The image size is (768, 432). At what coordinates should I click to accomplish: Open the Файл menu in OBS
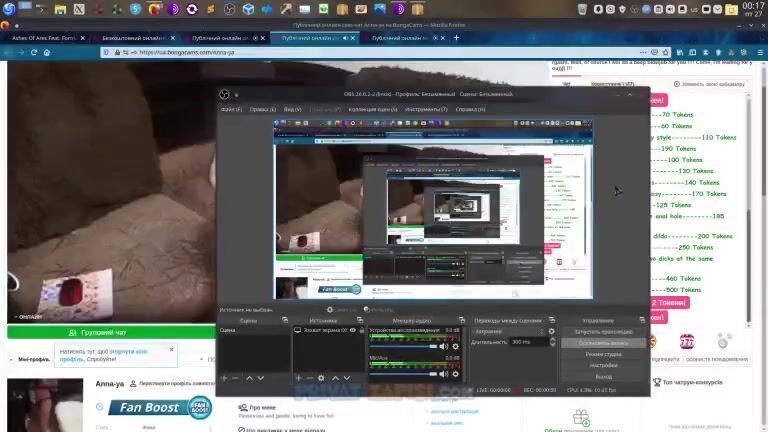231,109
